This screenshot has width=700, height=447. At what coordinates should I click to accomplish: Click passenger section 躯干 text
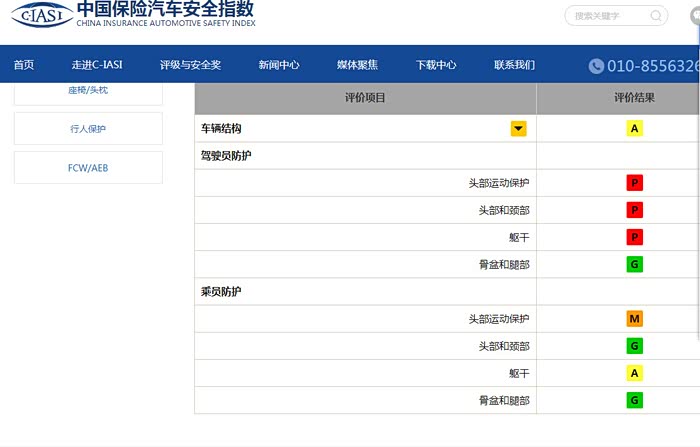coord(519,374)
